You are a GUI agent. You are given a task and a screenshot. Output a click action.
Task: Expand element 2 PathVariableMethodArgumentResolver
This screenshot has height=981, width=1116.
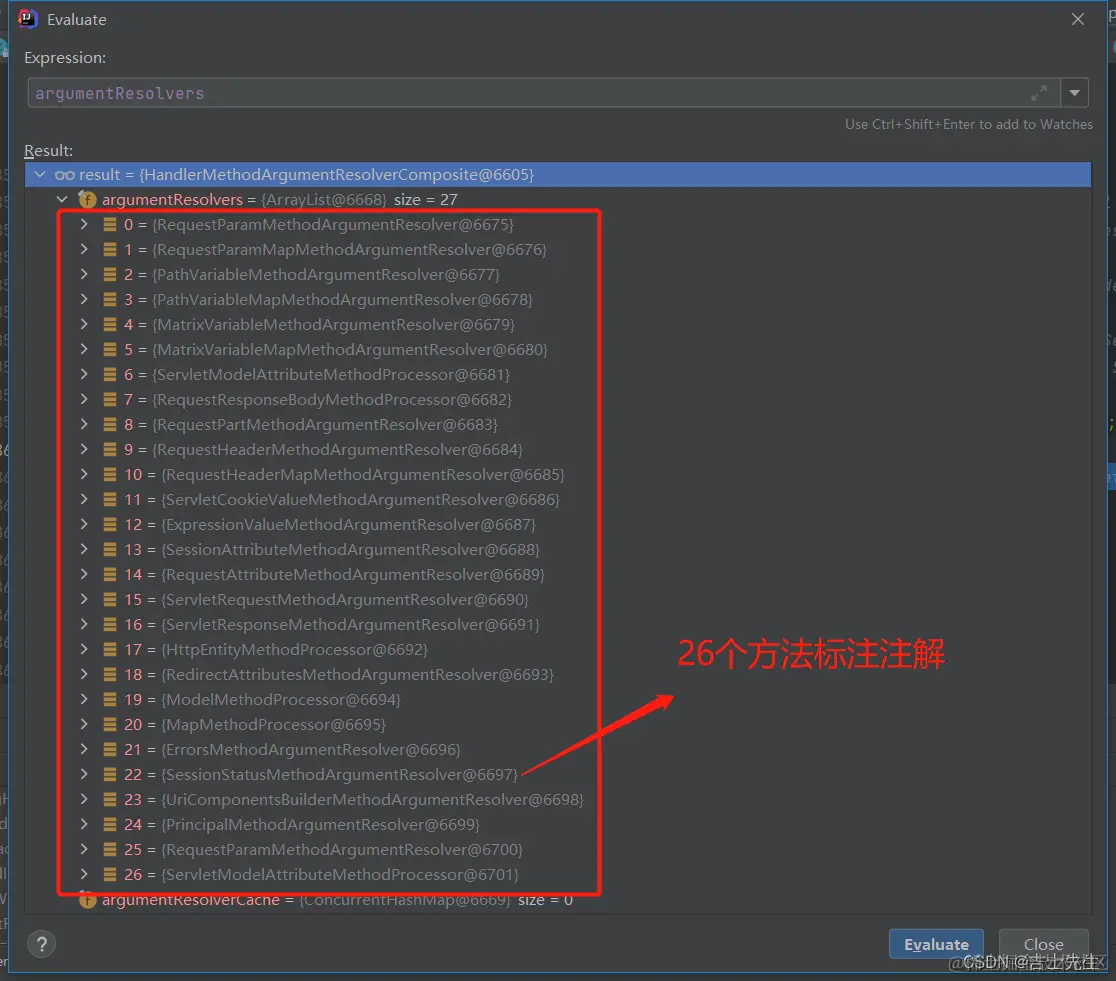[84, 274]
